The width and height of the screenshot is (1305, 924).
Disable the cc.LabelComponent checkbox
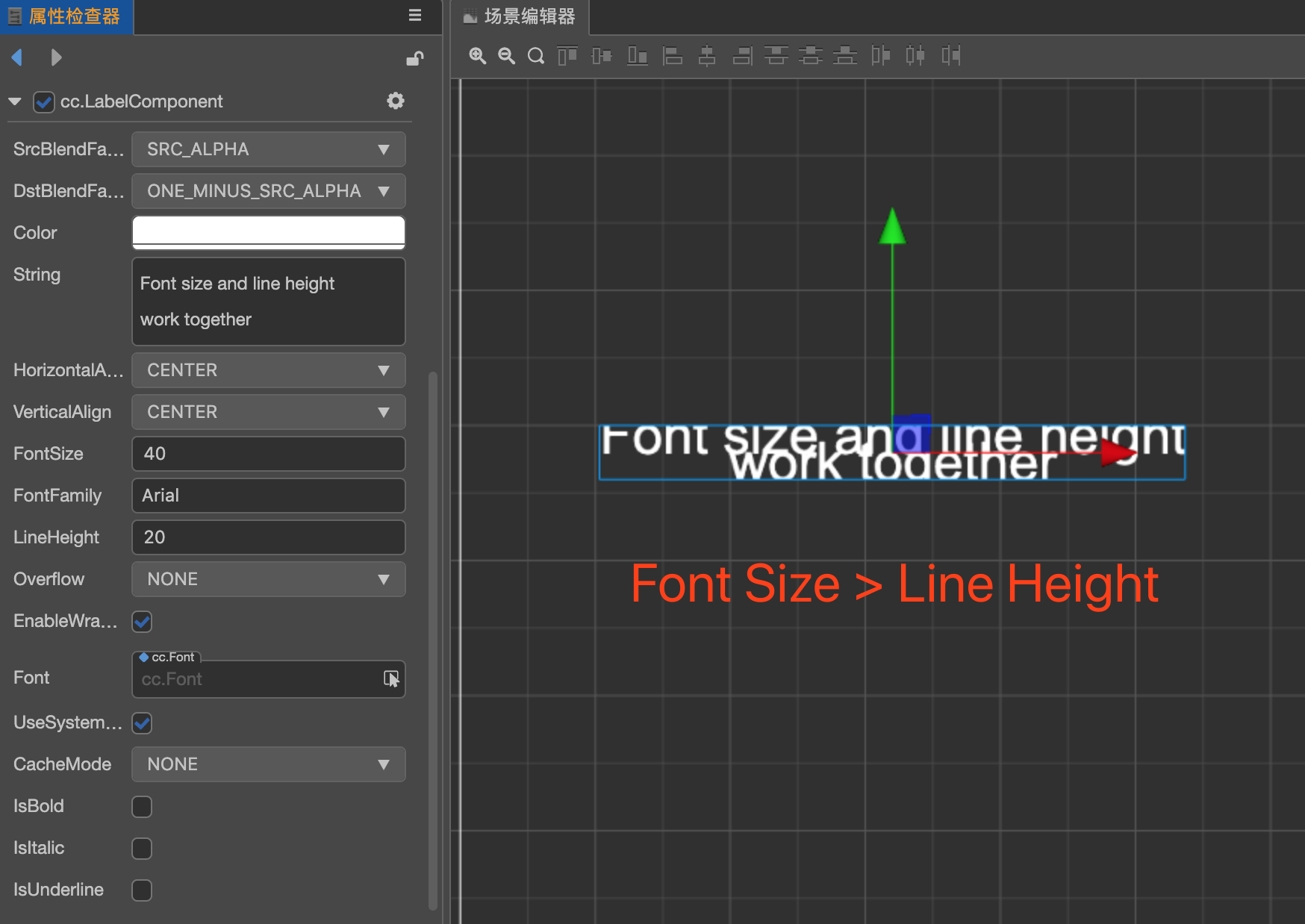pos(44,102)
